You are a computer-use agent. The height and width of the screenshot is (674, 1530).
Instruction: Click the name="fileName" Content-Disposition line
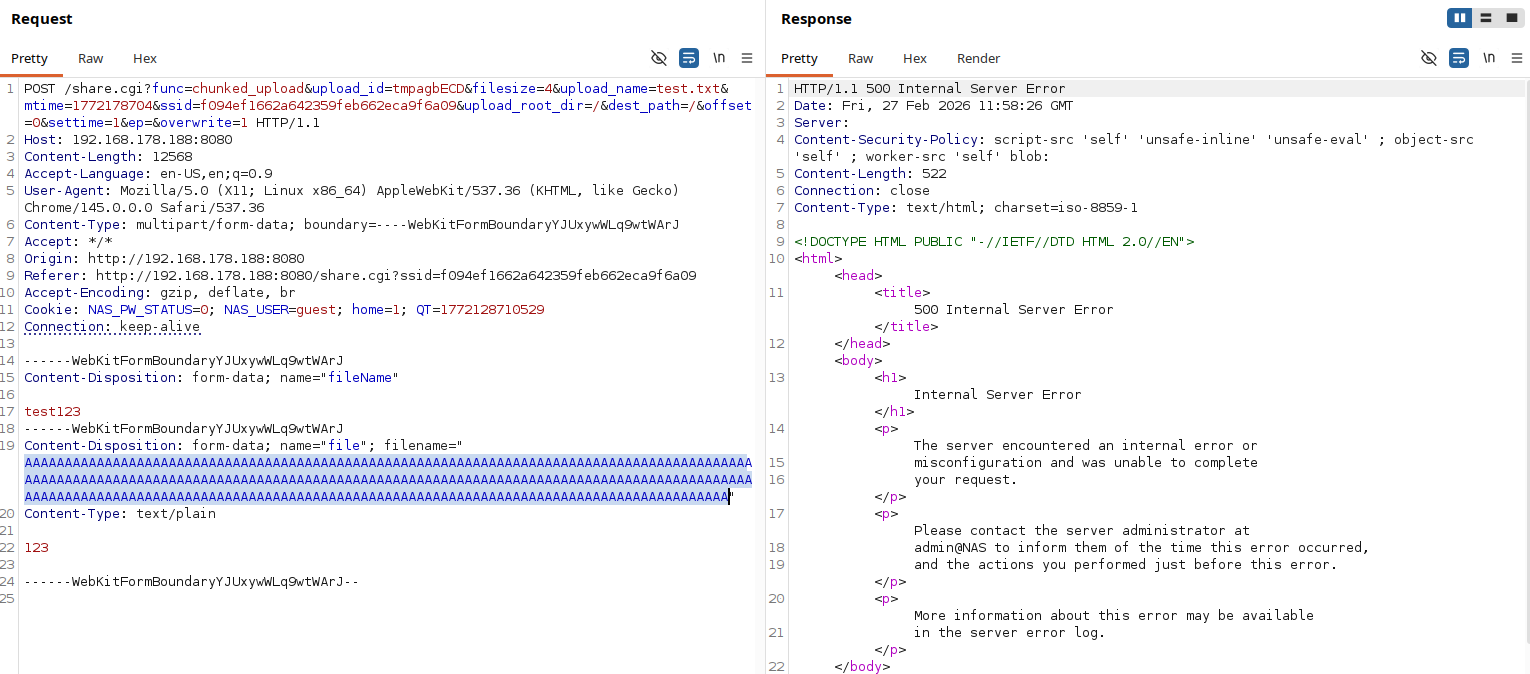[x=212, y=377]
